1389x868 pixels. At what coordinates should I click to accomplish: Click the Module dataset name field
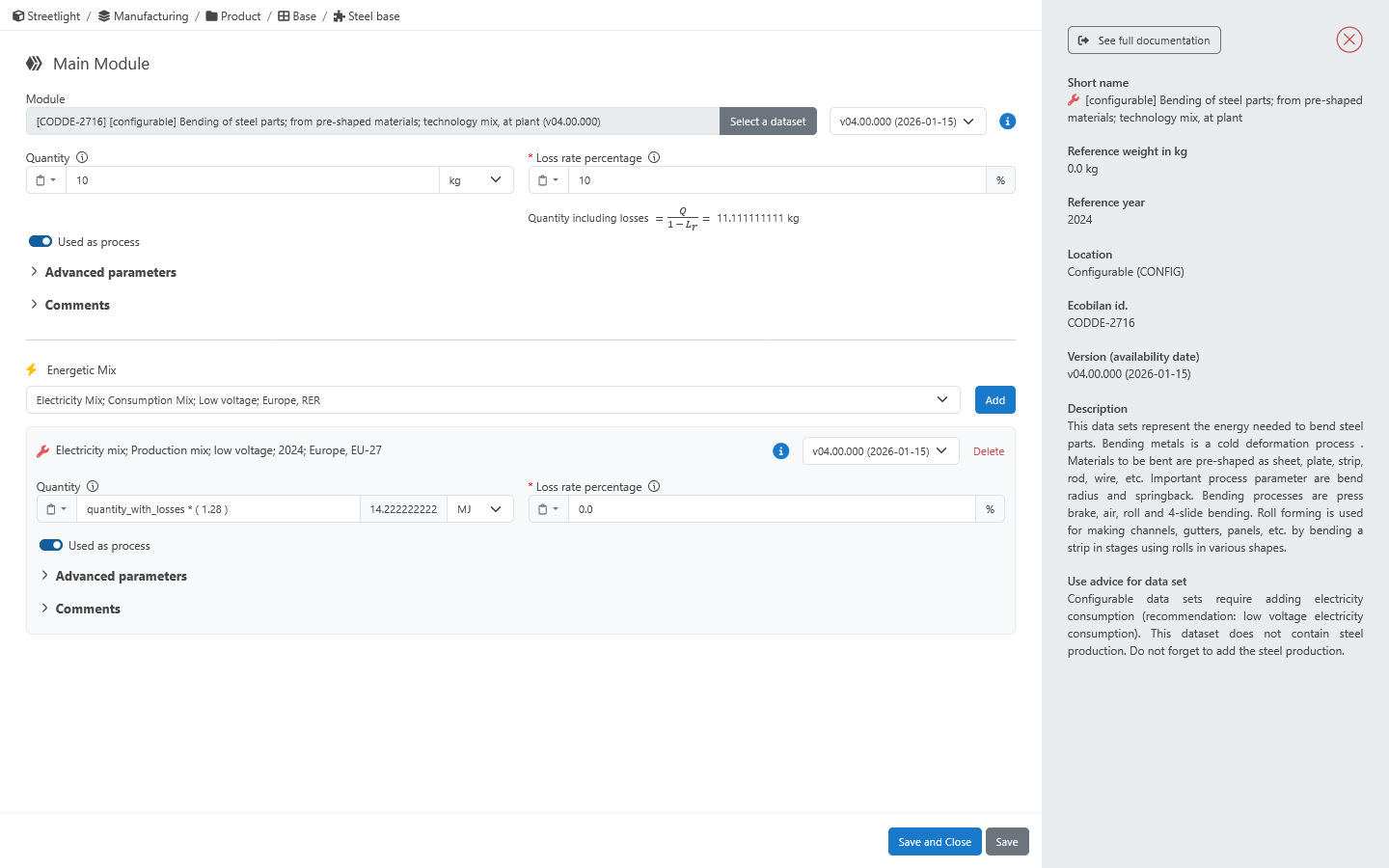pos(372,122)
